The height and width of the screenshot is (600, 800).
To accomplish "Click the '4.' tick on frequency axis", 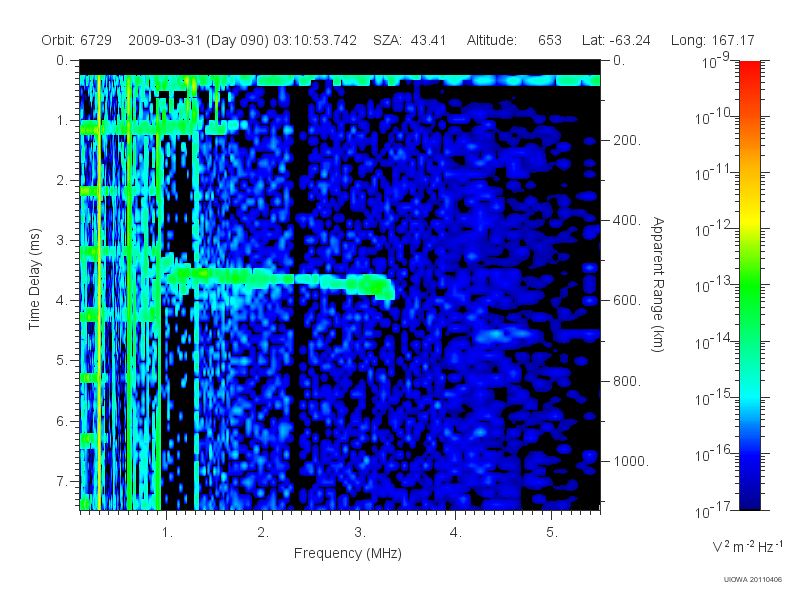I will [x=456, y=533].
